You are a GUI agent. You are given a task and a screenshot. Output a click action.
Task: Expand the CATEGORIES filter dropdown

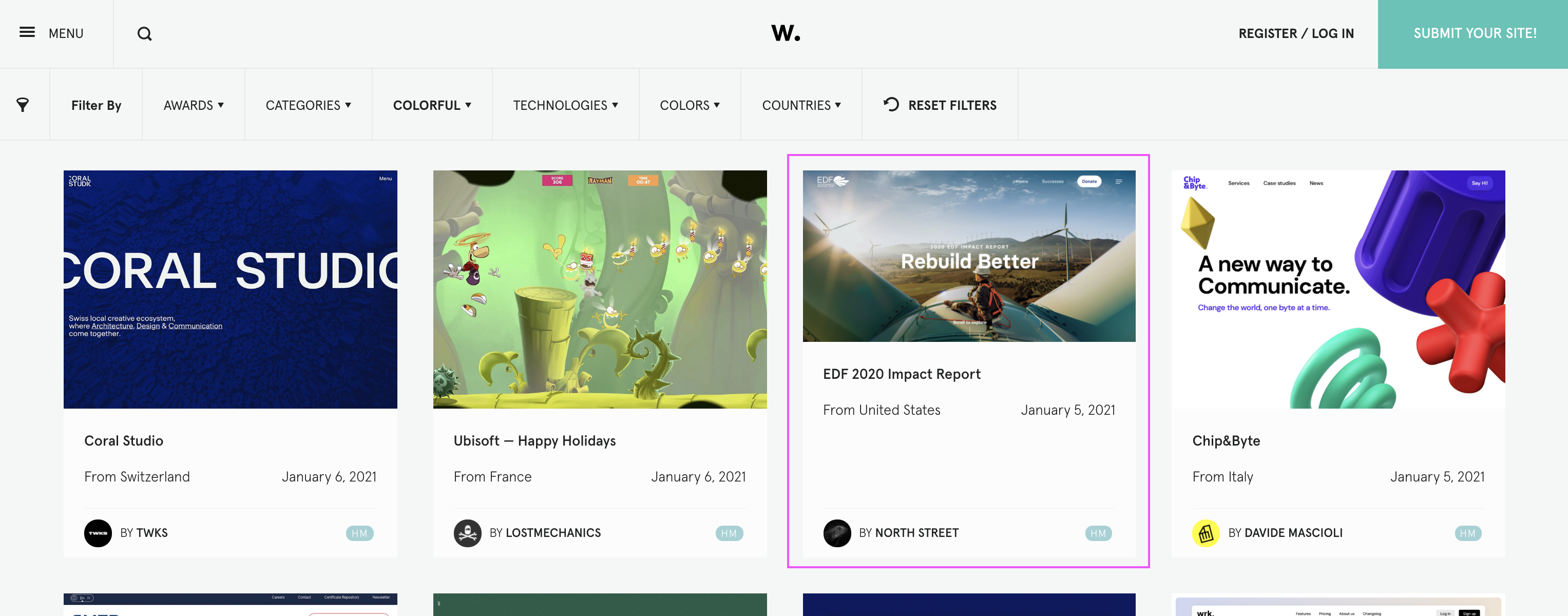pos(308,105)
